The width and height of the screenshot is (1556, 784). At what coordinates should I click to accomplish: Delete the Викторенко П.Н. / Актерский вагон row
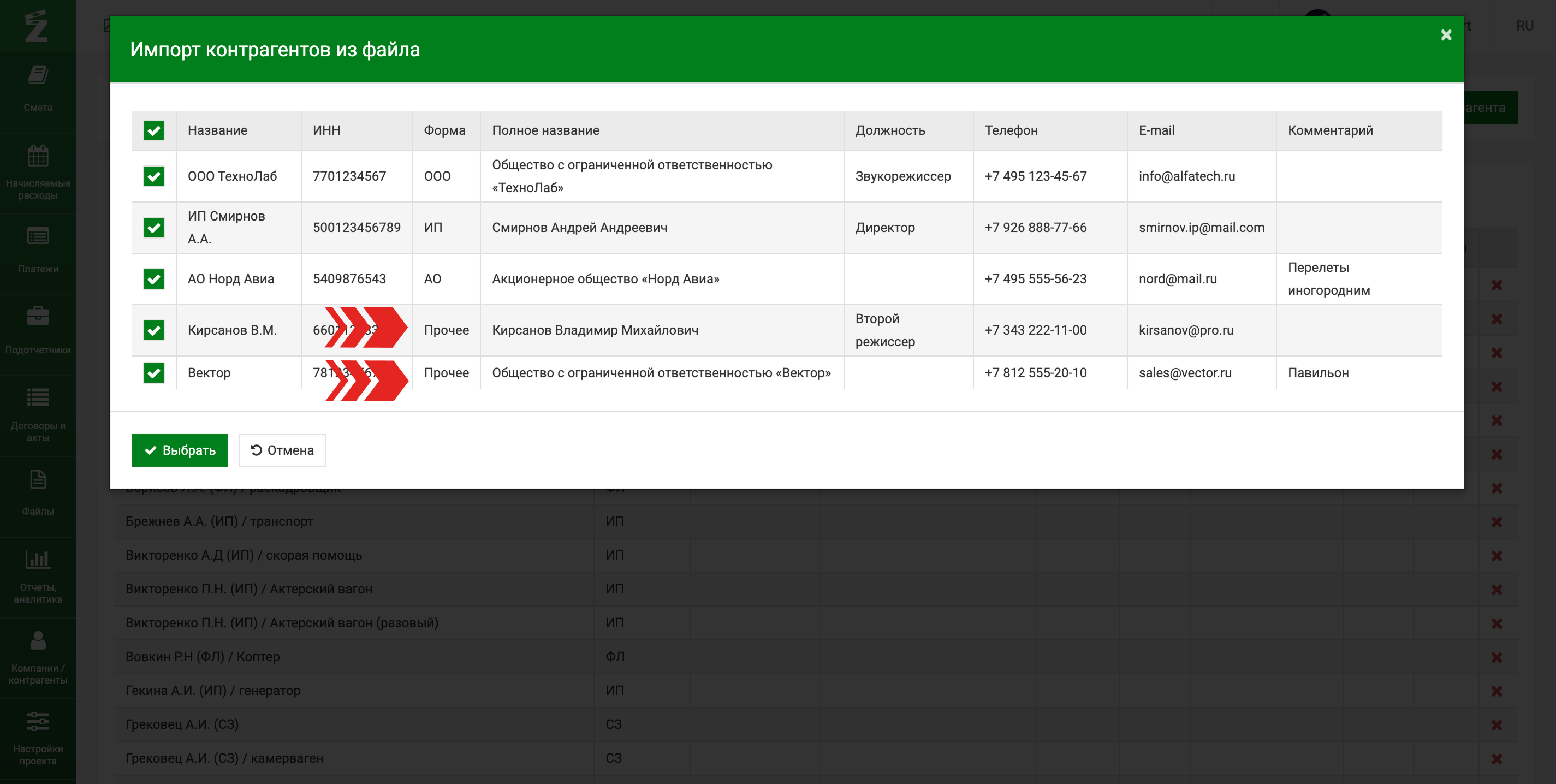click(1496, 590)
